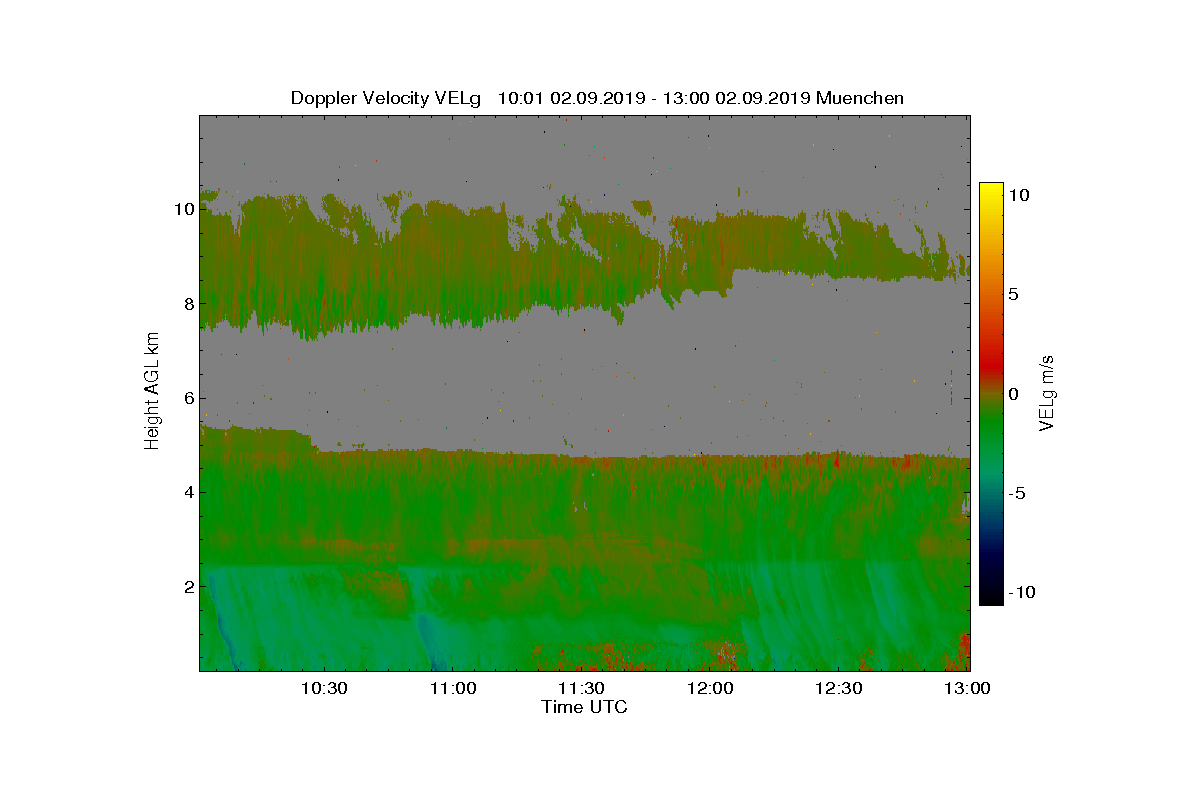Click the colorbar tick label 5
1200x800 pixels.
pyautogui.click(x=1013, y=295)
